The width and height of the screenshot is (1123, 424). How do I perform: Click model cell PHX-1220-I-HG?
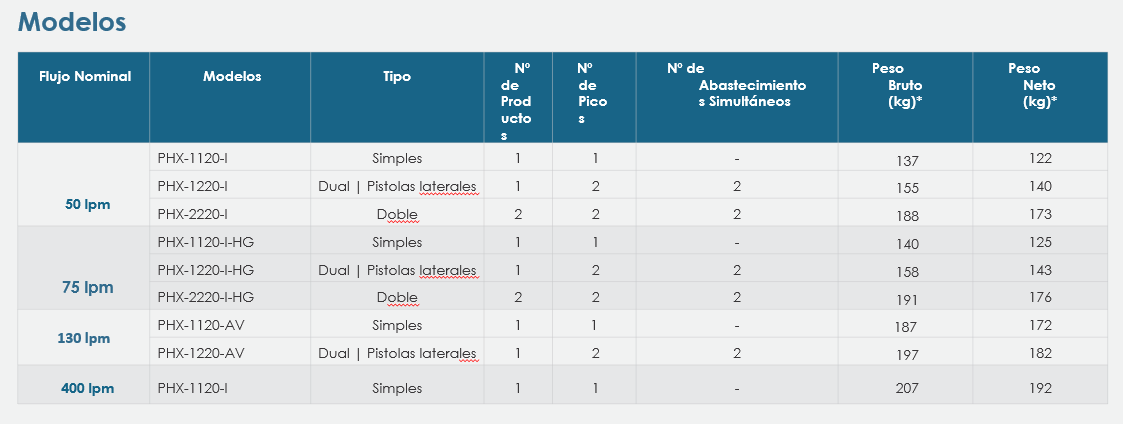pos(205,270)
